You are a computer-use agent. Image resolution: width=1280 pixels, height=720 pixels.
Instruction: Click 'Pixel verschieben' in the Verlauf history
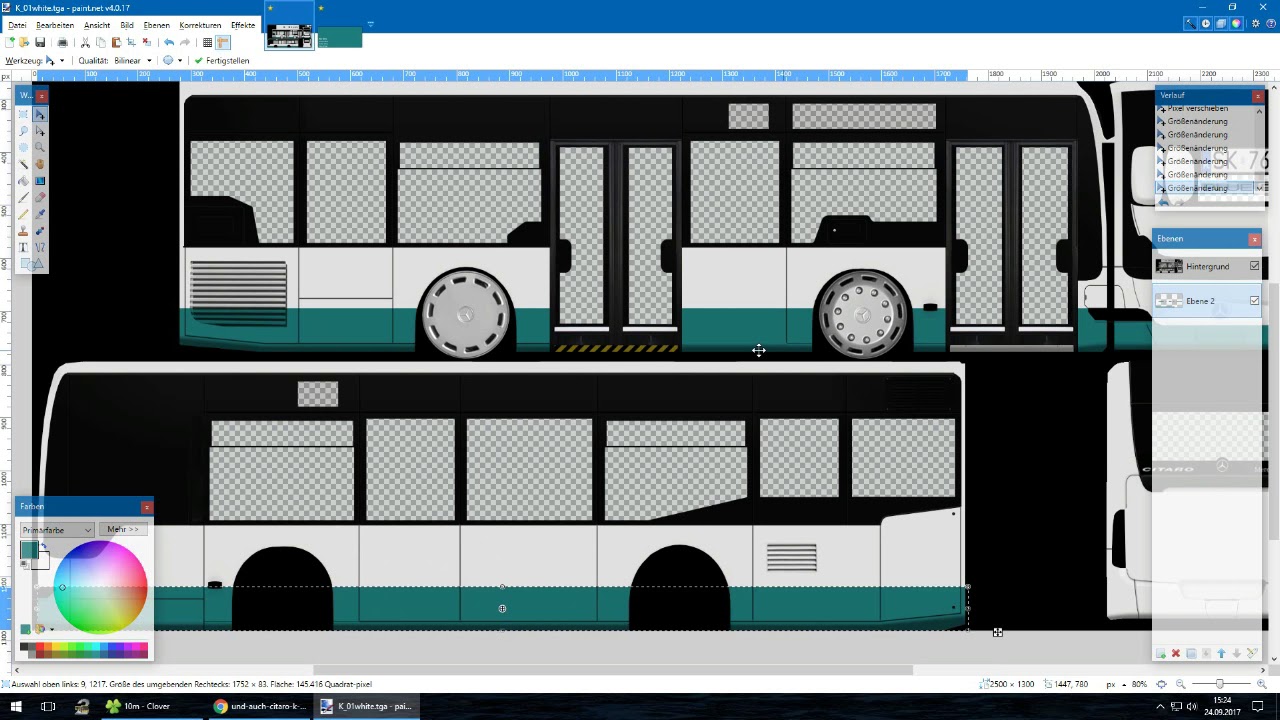(1197, 108)
